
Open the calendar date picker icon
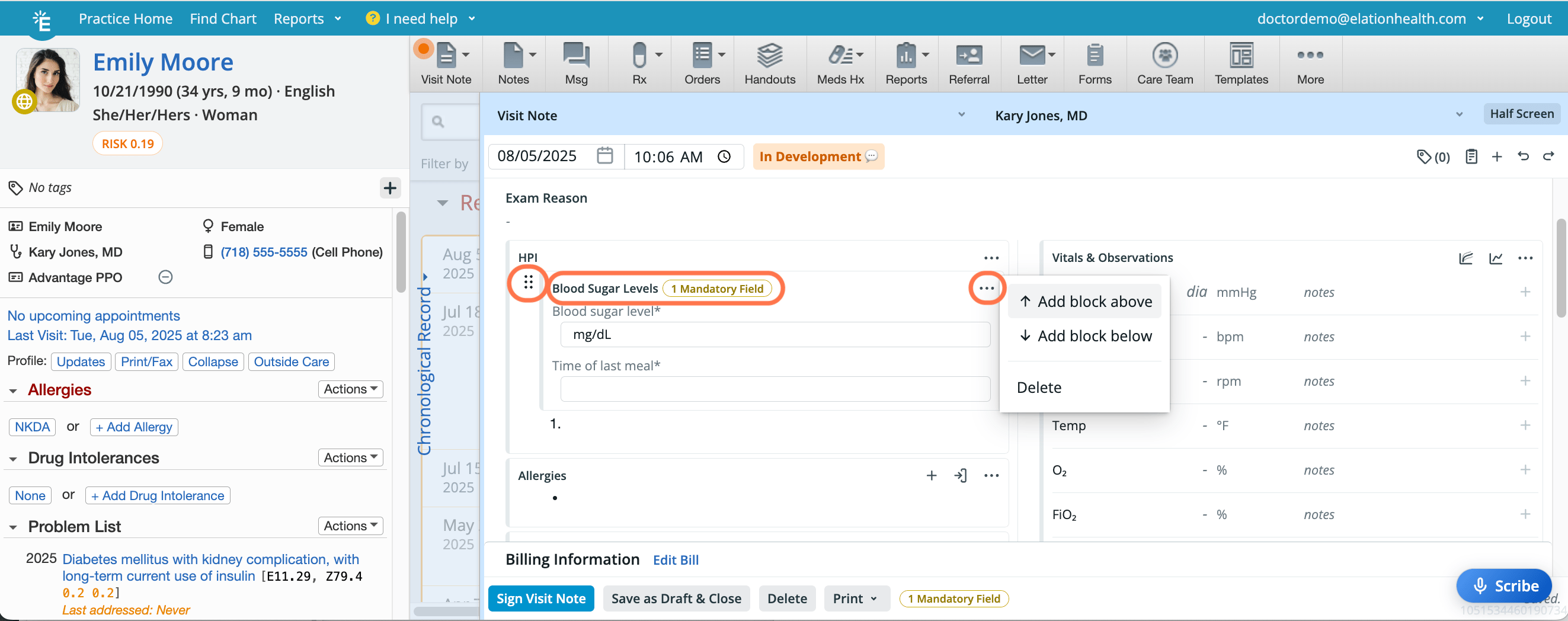point(604,156)
